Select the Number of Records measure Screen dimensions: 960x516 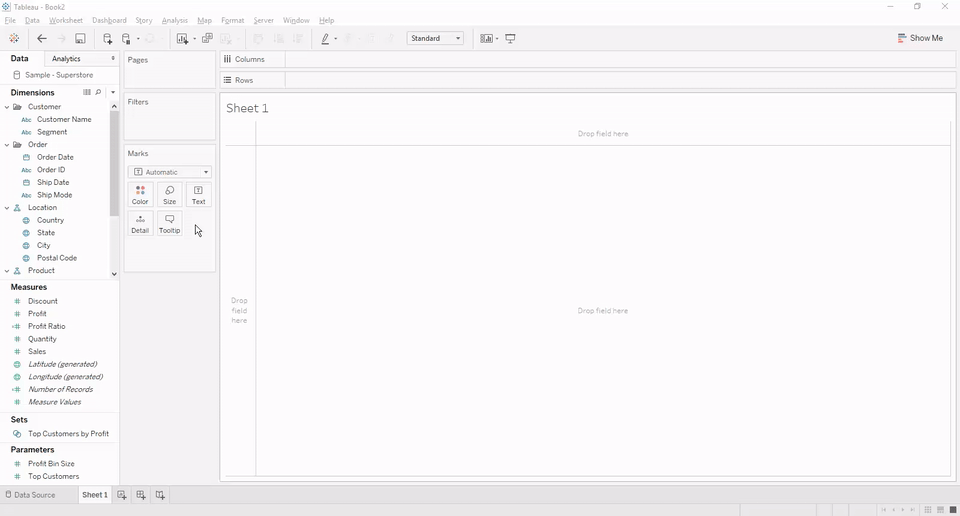[61, 389]
